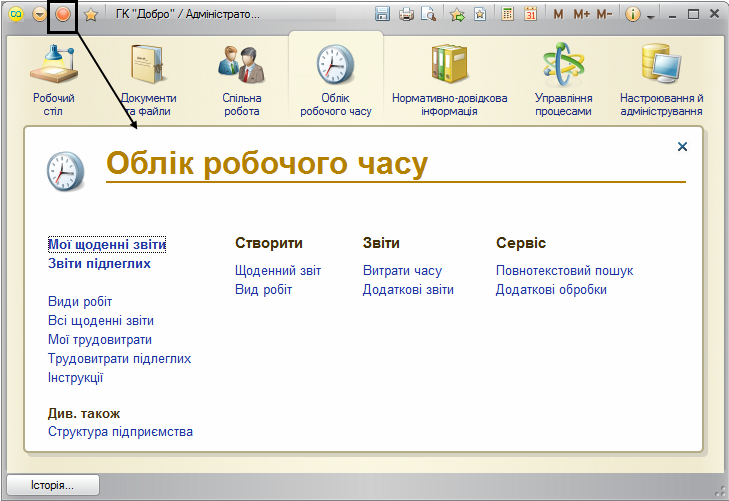Open the 1C main menu icon
The image size is (729, 501).
click(x=16, y=14)
